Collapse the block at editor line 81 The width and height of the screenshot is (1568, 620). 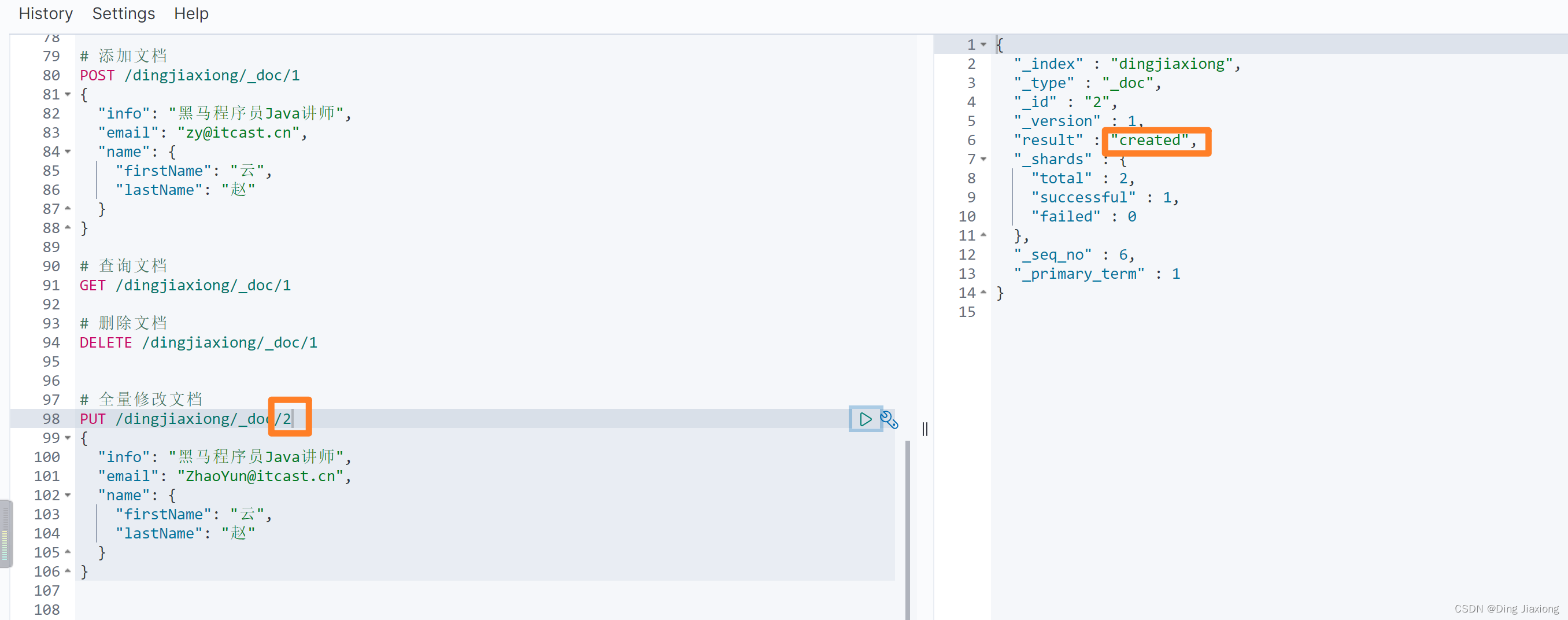(x=68, y=94)
